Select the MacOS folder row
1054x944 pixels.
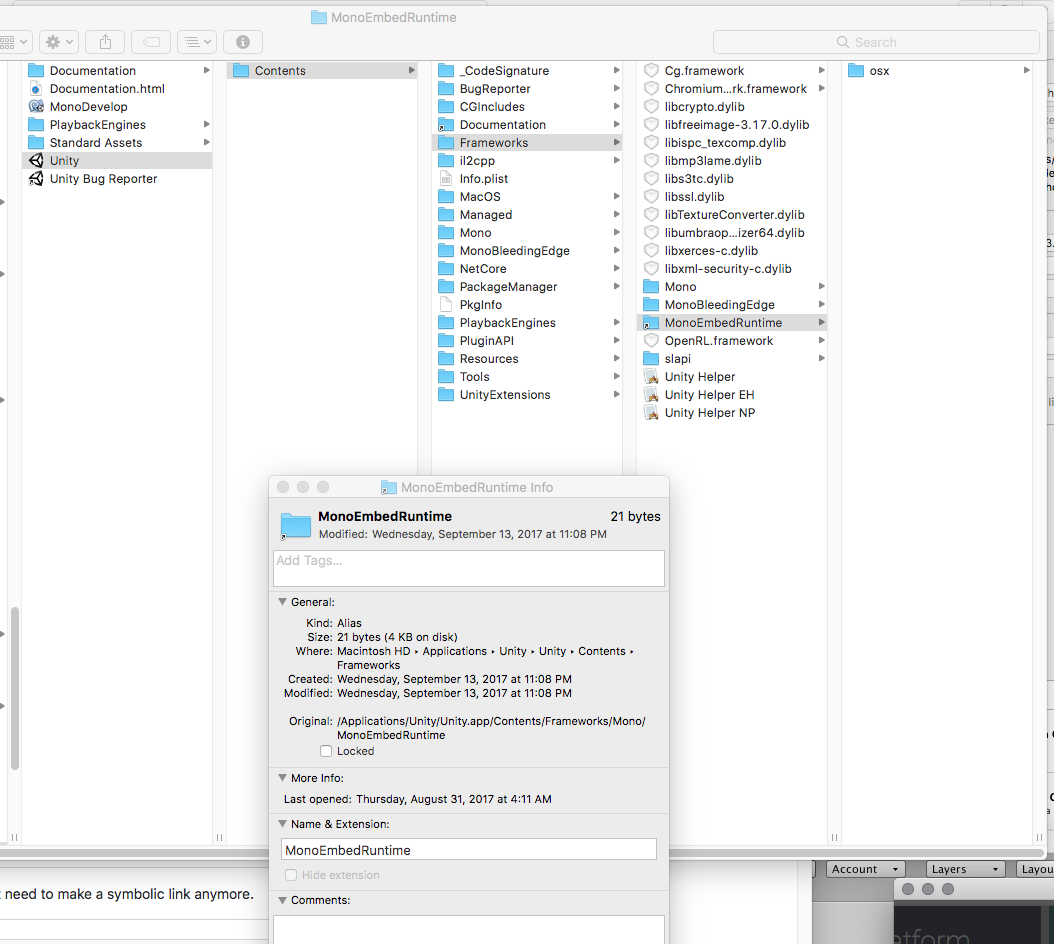[526, 197]
